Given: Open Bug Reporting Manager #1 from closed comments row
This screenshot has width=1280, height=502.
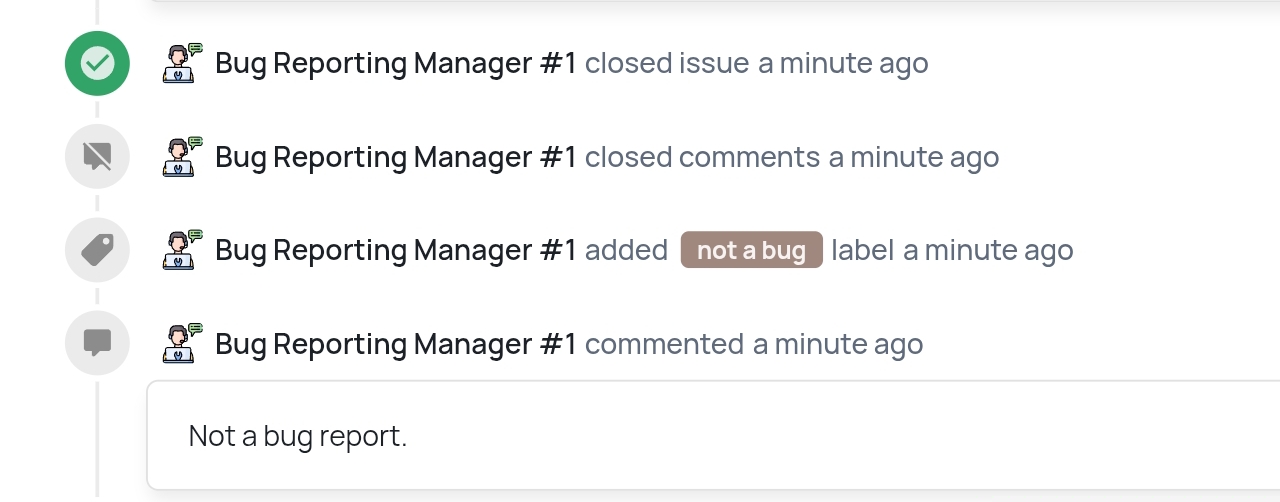Looking at the screenshot, I should [x=396, y=157].
